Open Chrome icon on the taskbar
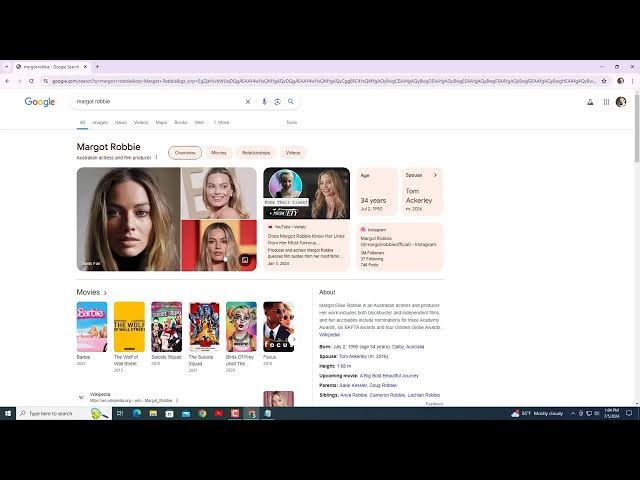Image resolution: width=640 pixels, height=480 pixels. [202, 413]
